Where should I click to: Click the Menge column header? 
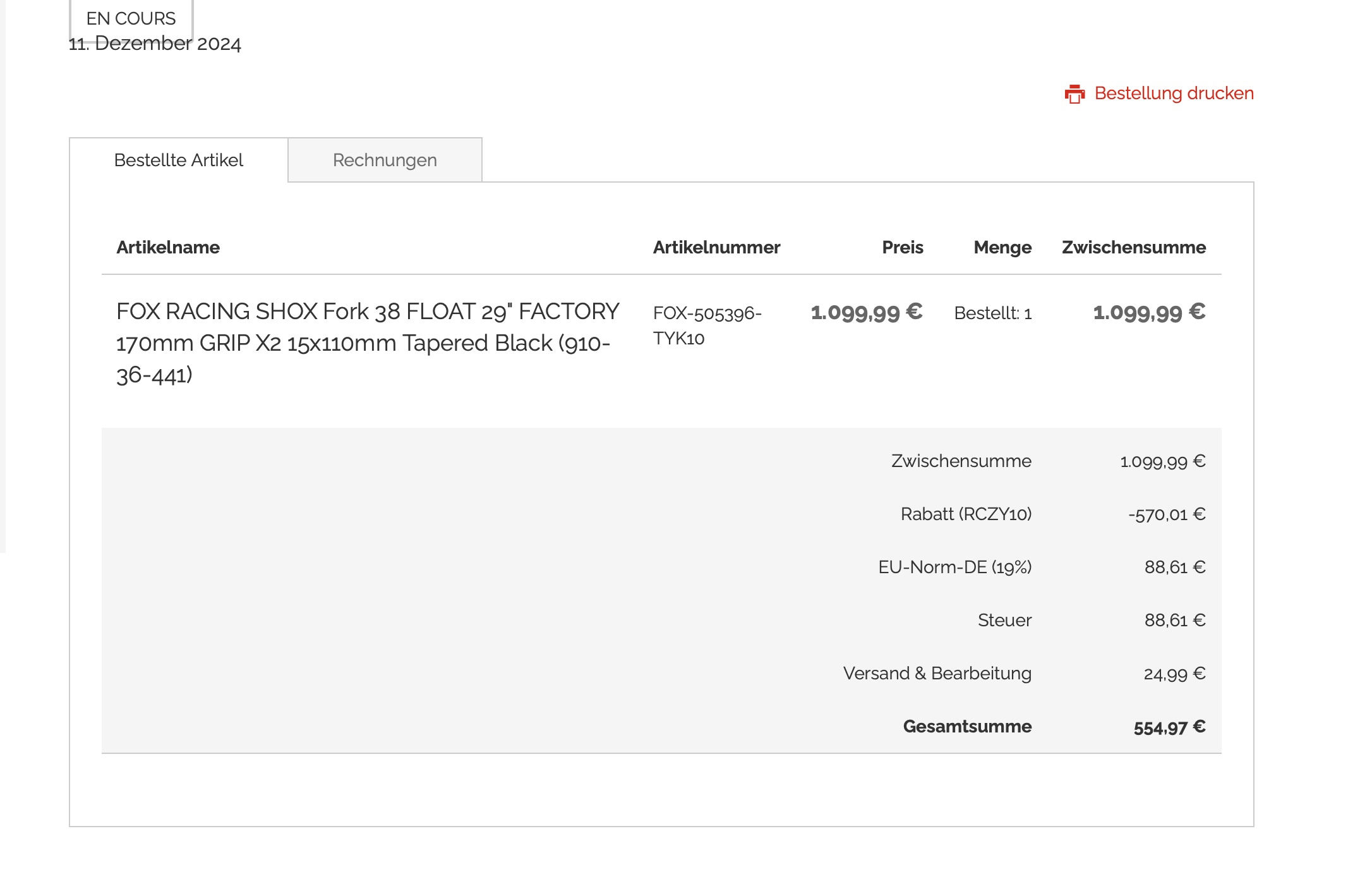[1002, 248]
